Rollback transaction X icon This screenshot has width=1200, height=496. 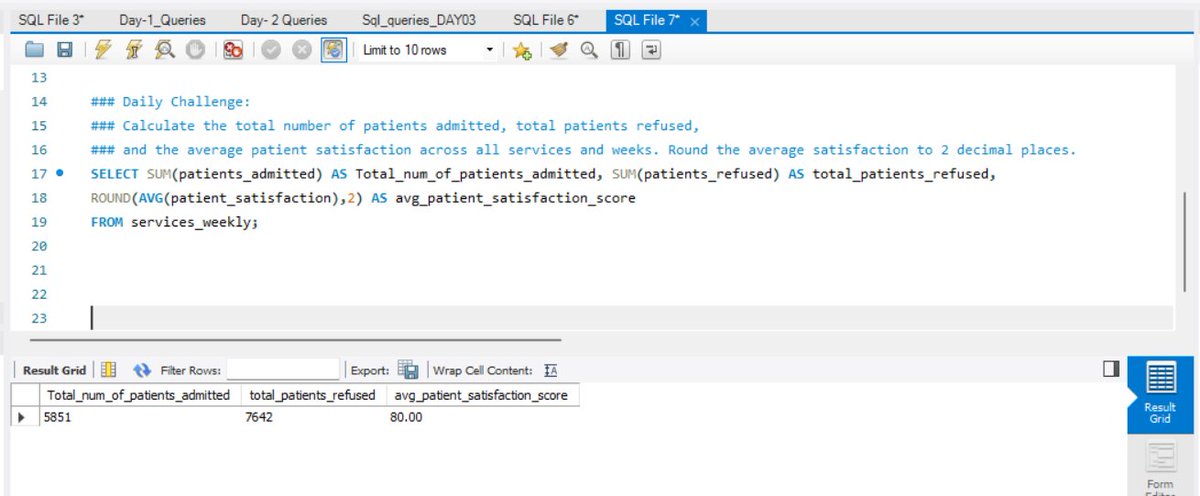pos(302,50)
